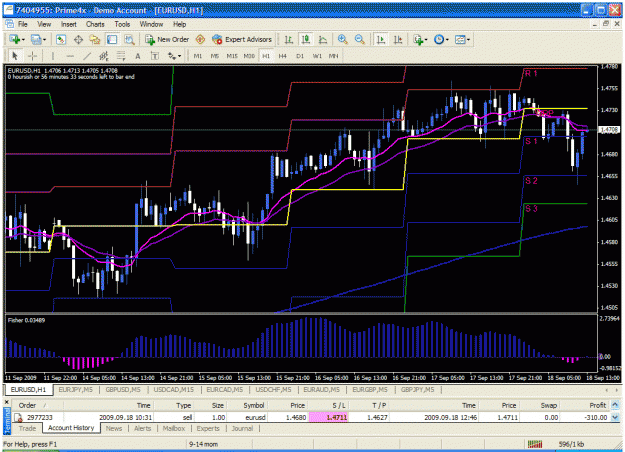Select the text label tool
625x452 pixels.
pyautogui.click(x=155, y=56)
